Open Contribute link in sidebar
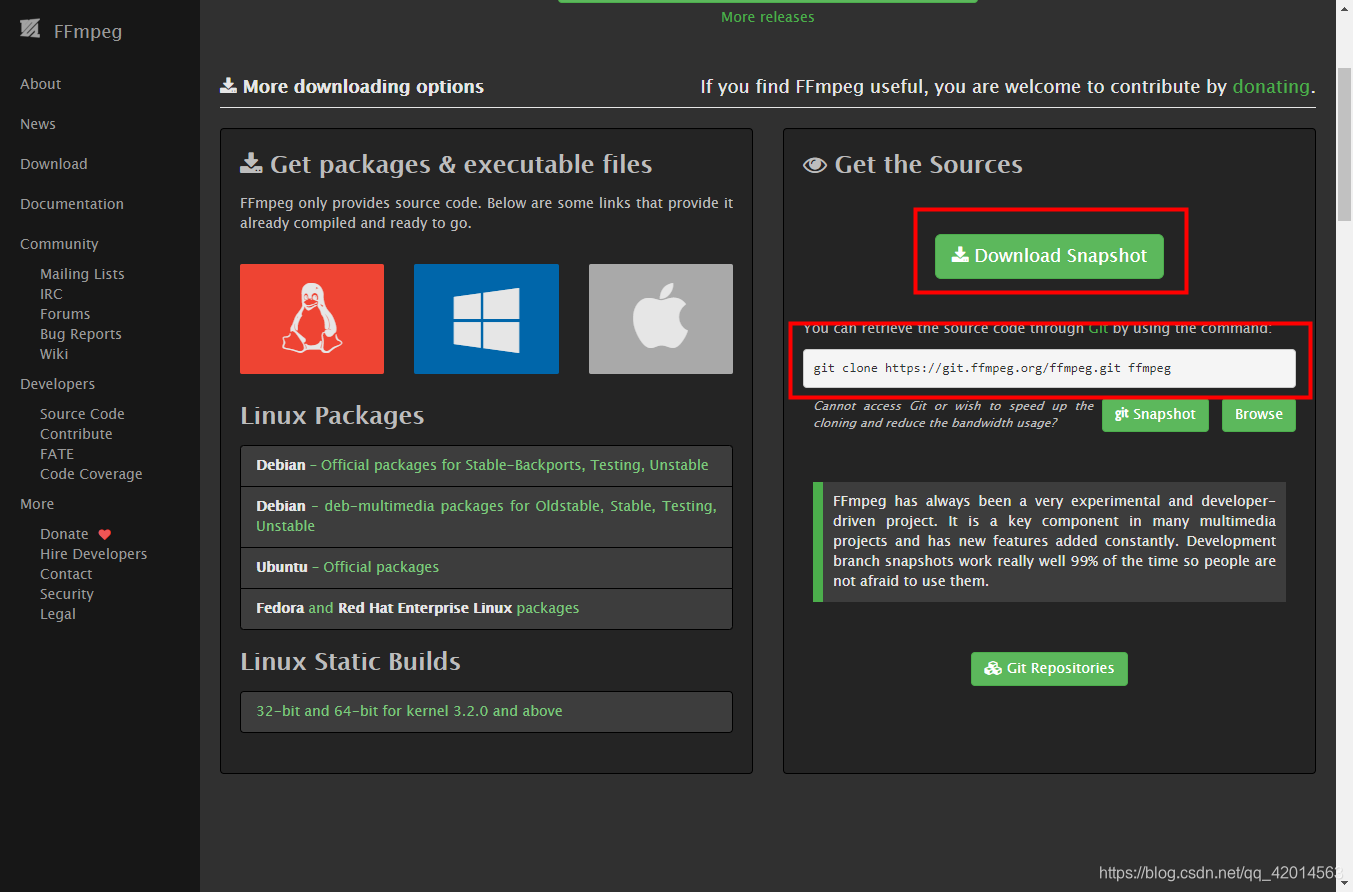This screenshot has width=1353, height=892. click(76, 434)
